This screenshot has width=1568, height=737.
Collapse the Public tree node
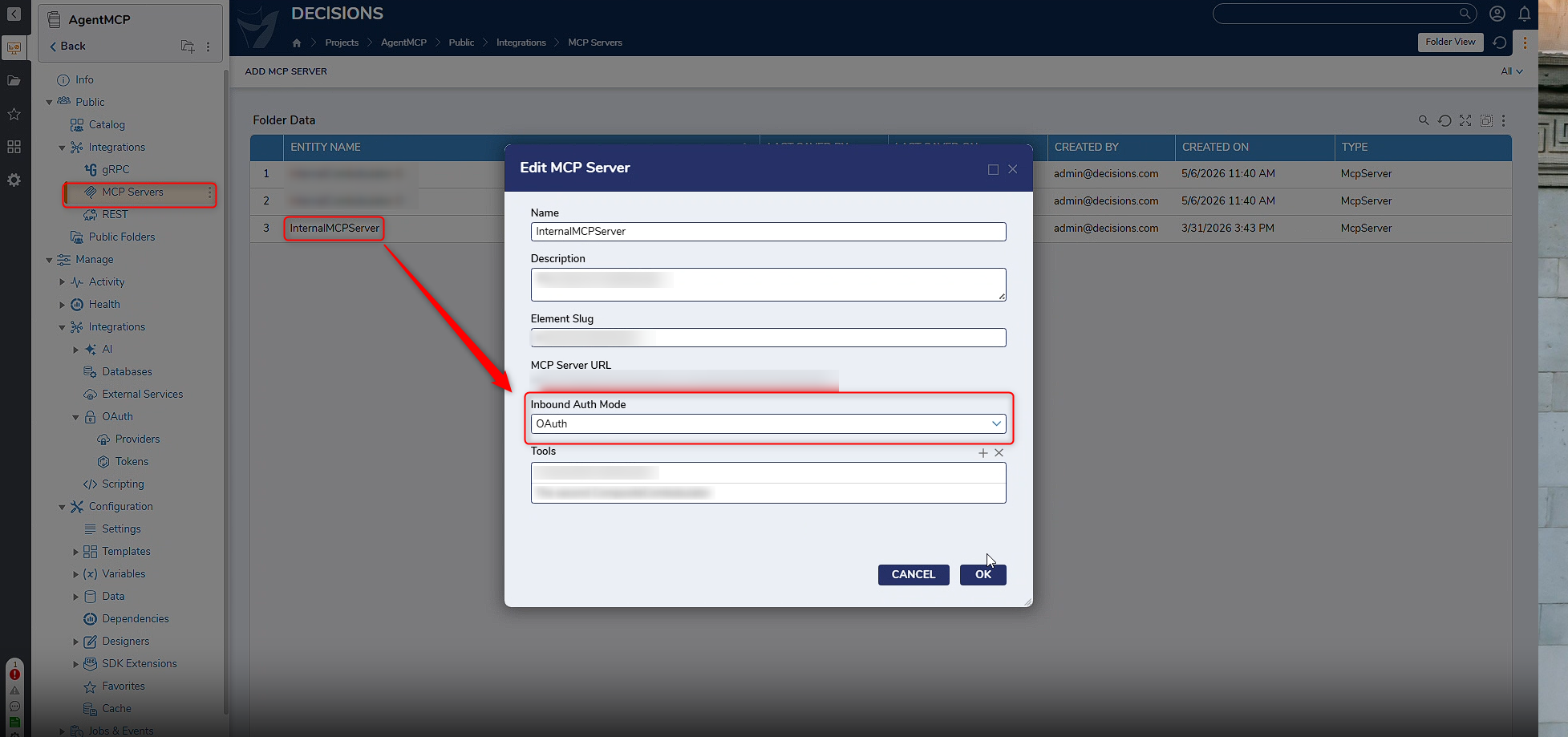pos(49,103)
